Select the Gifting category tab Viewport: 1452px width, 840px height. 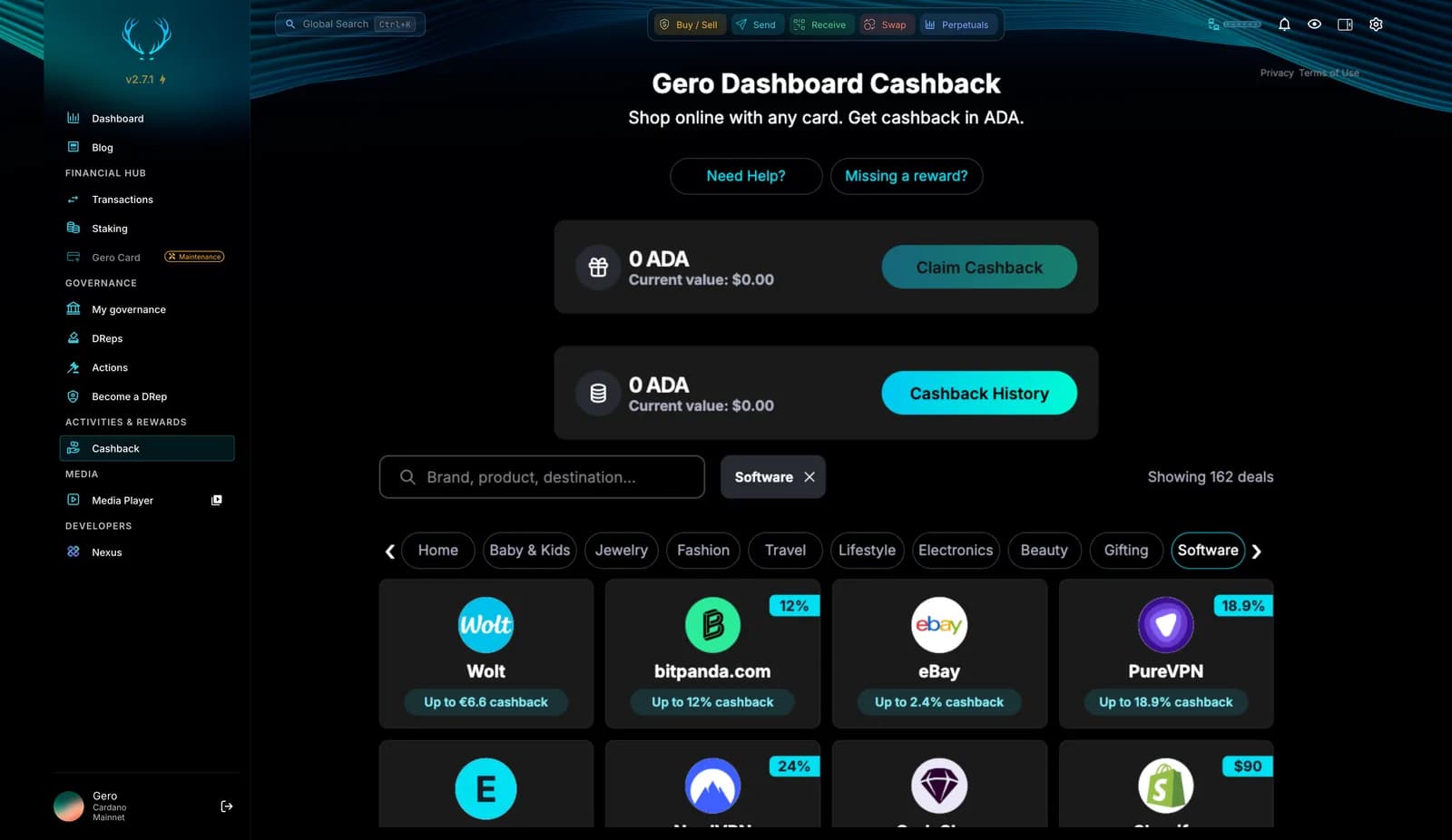pos(1126,551)
